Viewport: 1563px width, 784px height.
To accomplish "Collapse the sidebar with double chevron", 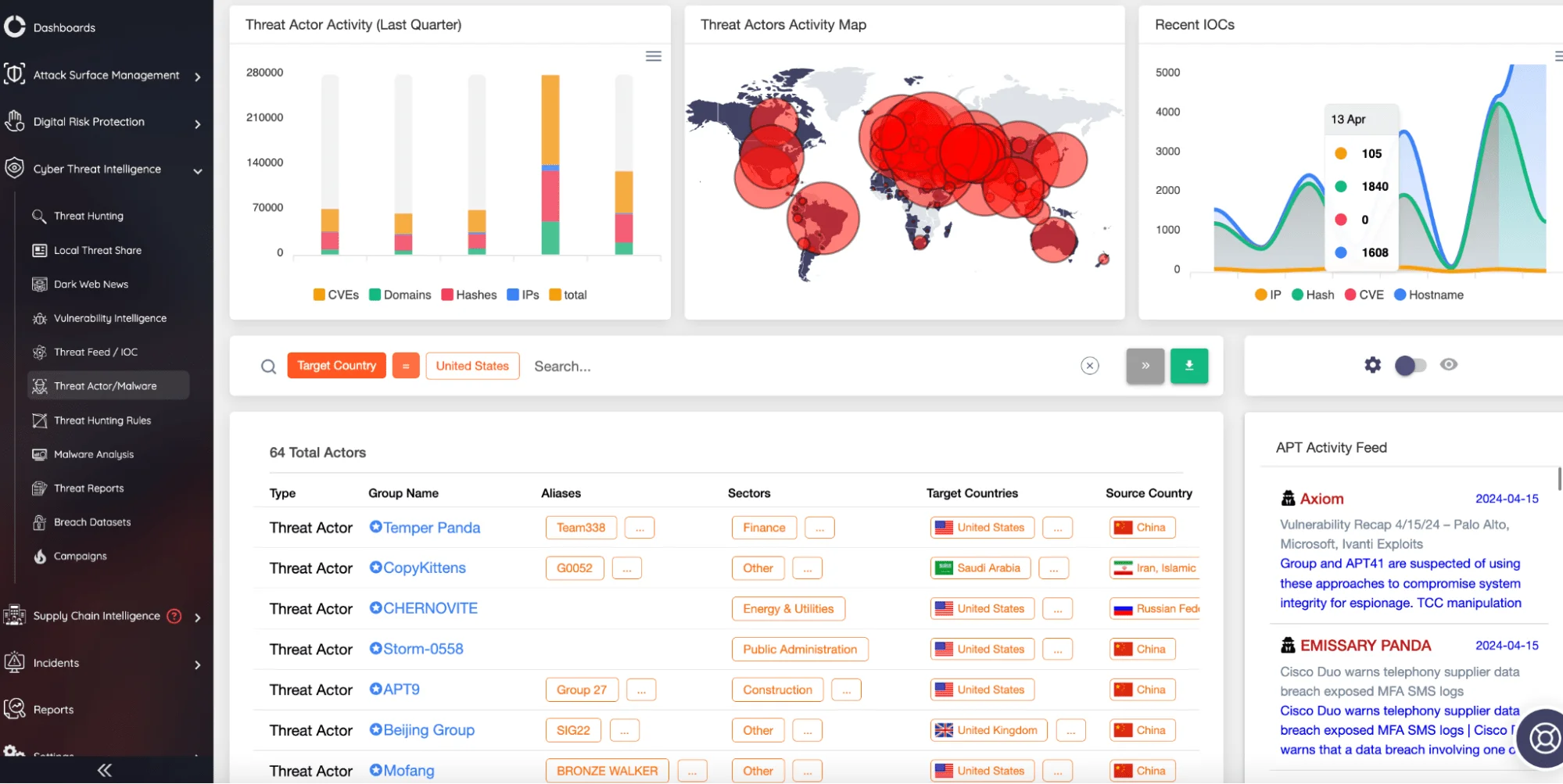I will pyautogui.click(x=105, y=771).
